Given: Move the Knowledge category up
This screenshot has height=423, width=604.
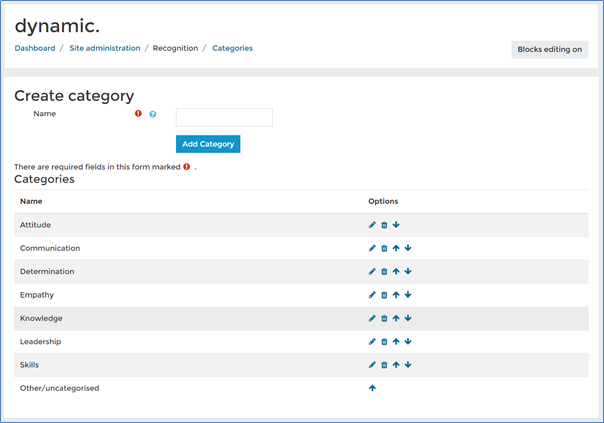Looking at the screenshot, I should 396,318.
